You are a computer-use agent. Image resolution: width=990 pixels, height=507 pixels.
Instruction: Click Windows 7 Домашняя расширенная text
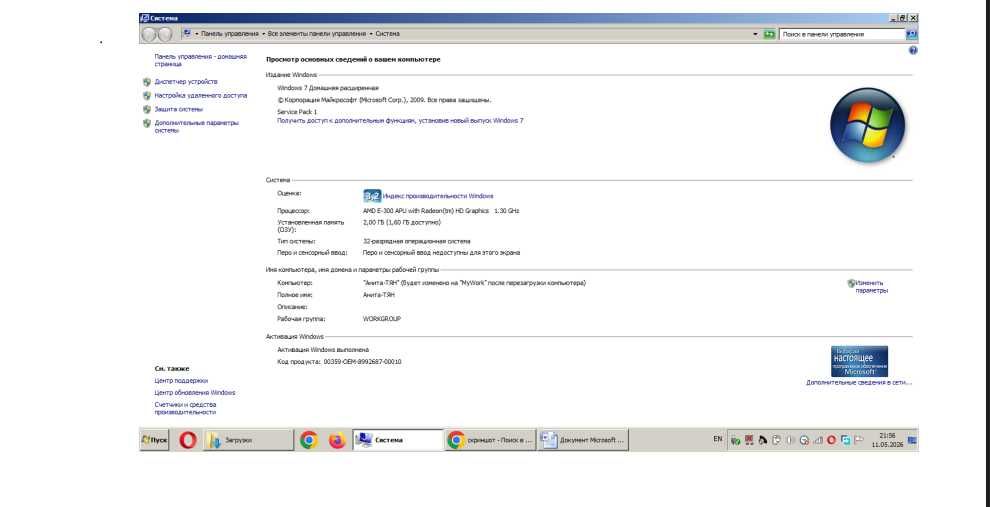coord(328,88)
